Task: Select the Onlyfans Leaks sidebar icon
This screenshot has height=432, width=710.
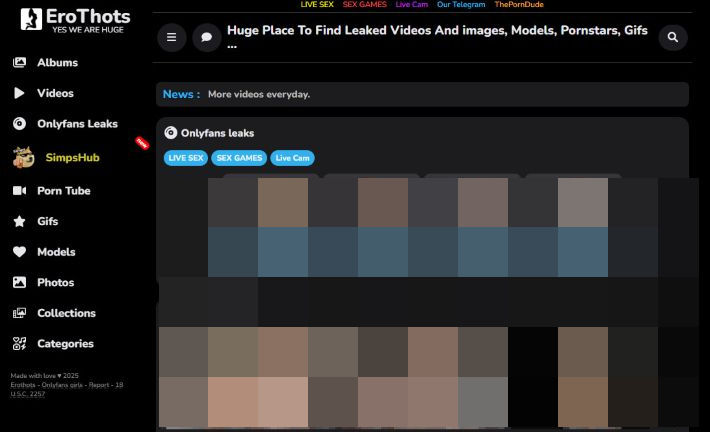Action: [19, 124]
